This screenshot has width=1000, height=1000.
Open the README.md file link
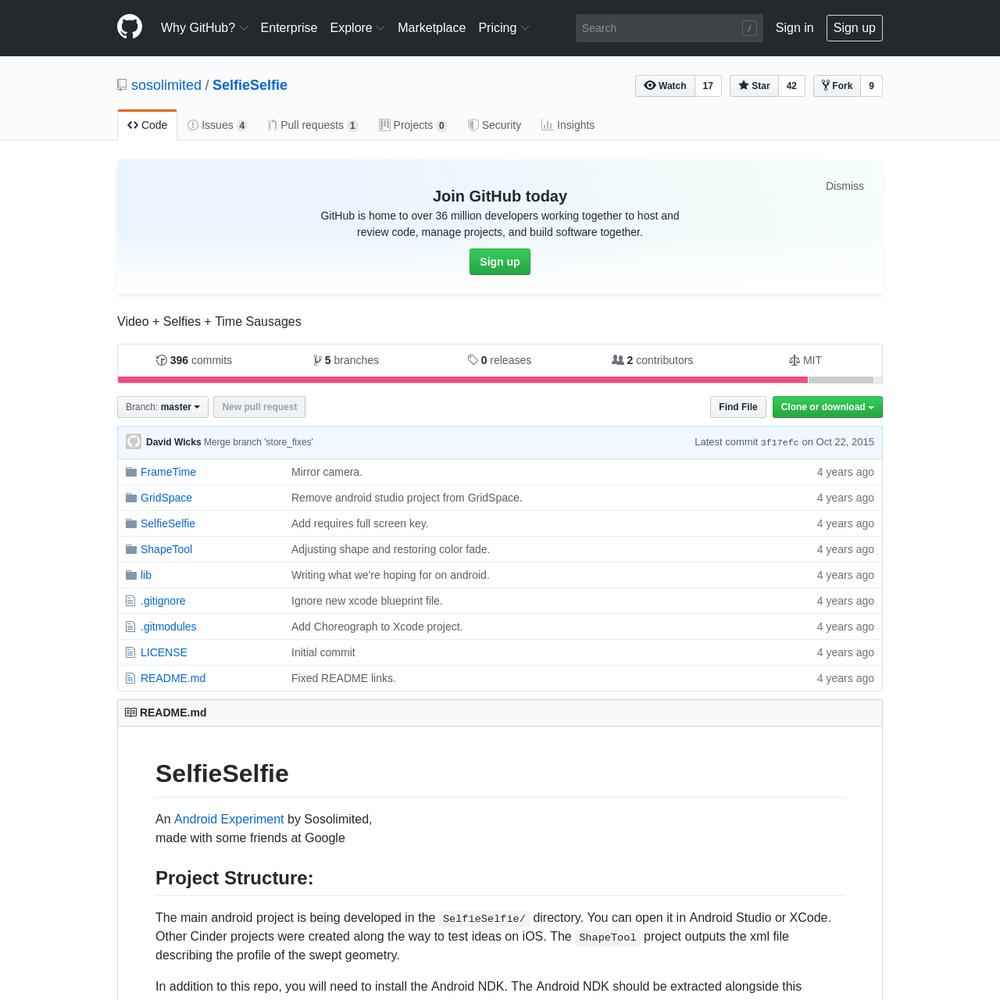(x=173, y=678)
